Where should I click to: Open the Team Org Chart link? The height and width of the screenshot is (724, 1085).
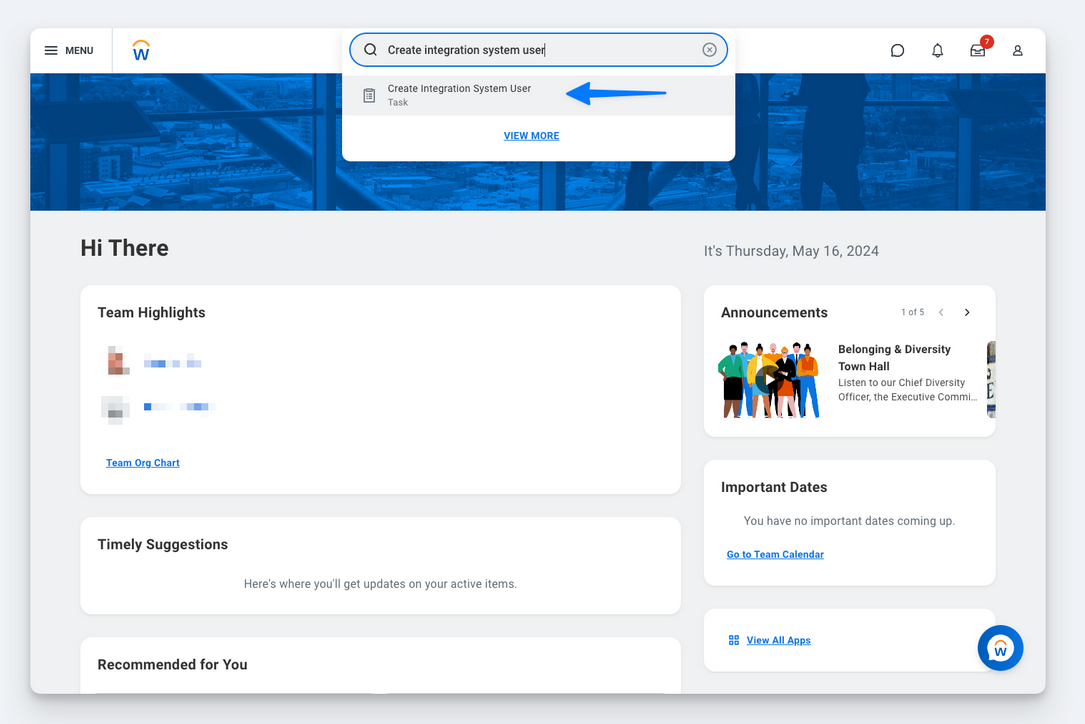click(x=143, y=463)
